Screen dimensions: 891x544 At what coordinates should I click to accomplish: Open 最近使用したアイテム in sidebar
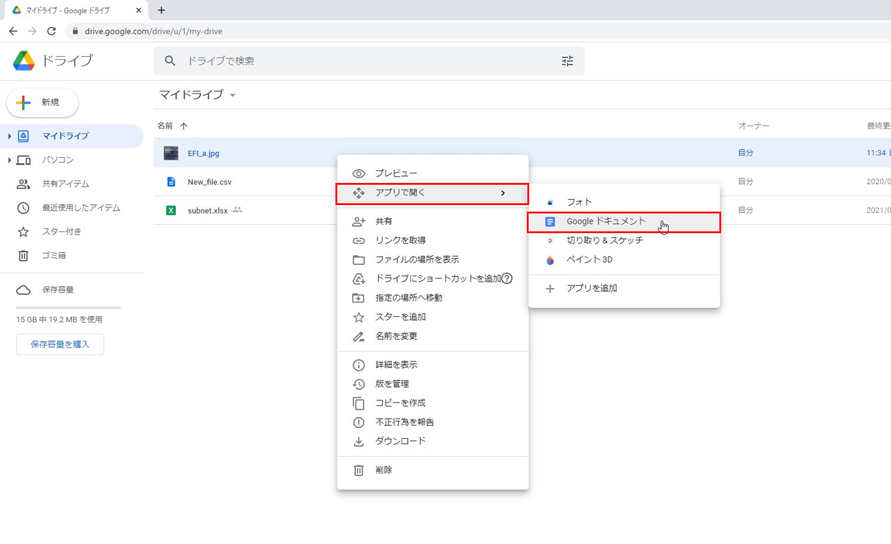[x=72, y=208]
